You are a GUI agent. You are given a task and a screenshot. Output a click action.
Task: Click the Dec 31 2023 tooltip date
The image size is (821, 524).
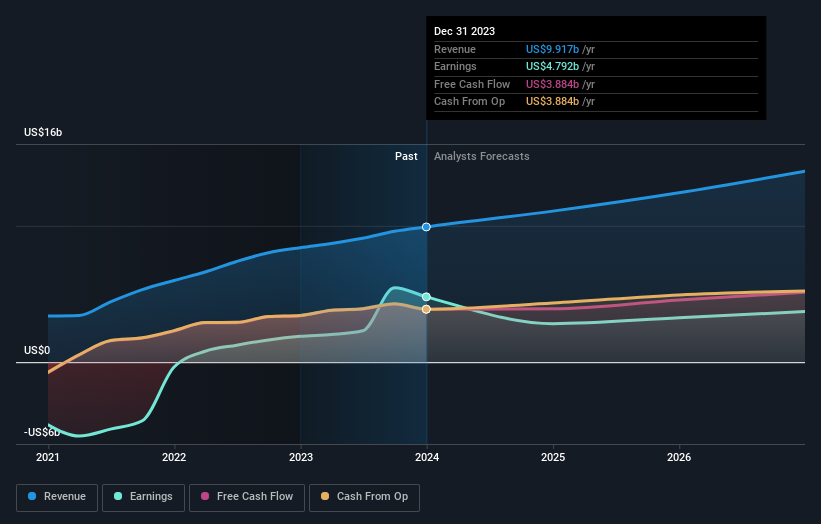click(464, 31)
